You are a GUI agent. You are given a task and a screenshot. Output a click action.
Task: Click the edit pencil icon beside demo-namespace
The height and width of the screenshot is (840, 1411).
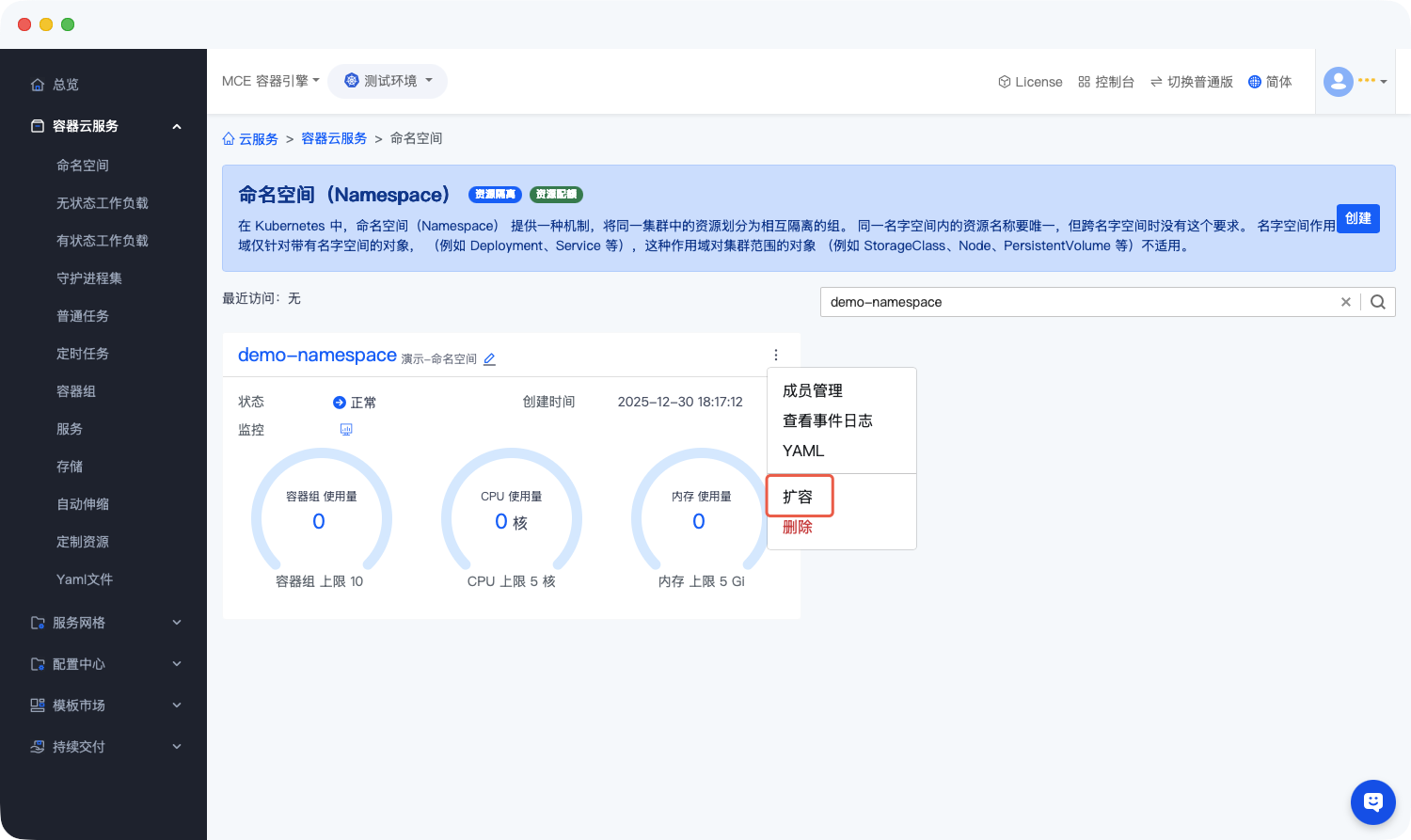click(489, 359)
